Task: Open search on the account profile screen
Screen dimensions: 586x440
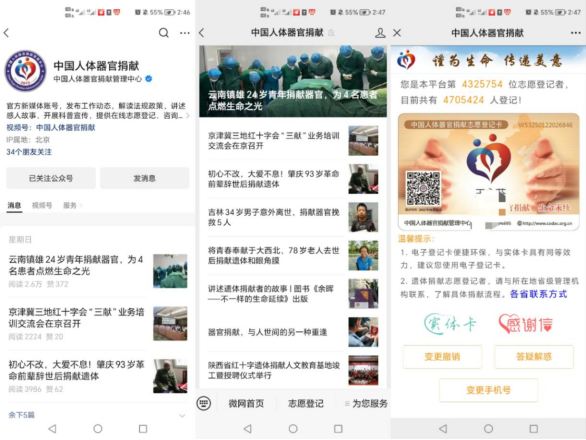Action: pos(163,33)
